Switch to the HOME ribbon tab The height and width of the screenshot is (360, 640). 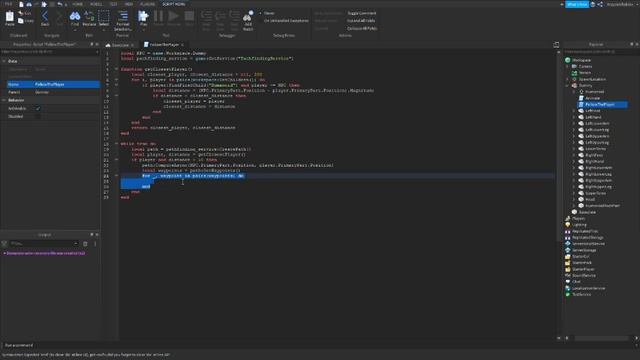[77, 4]
